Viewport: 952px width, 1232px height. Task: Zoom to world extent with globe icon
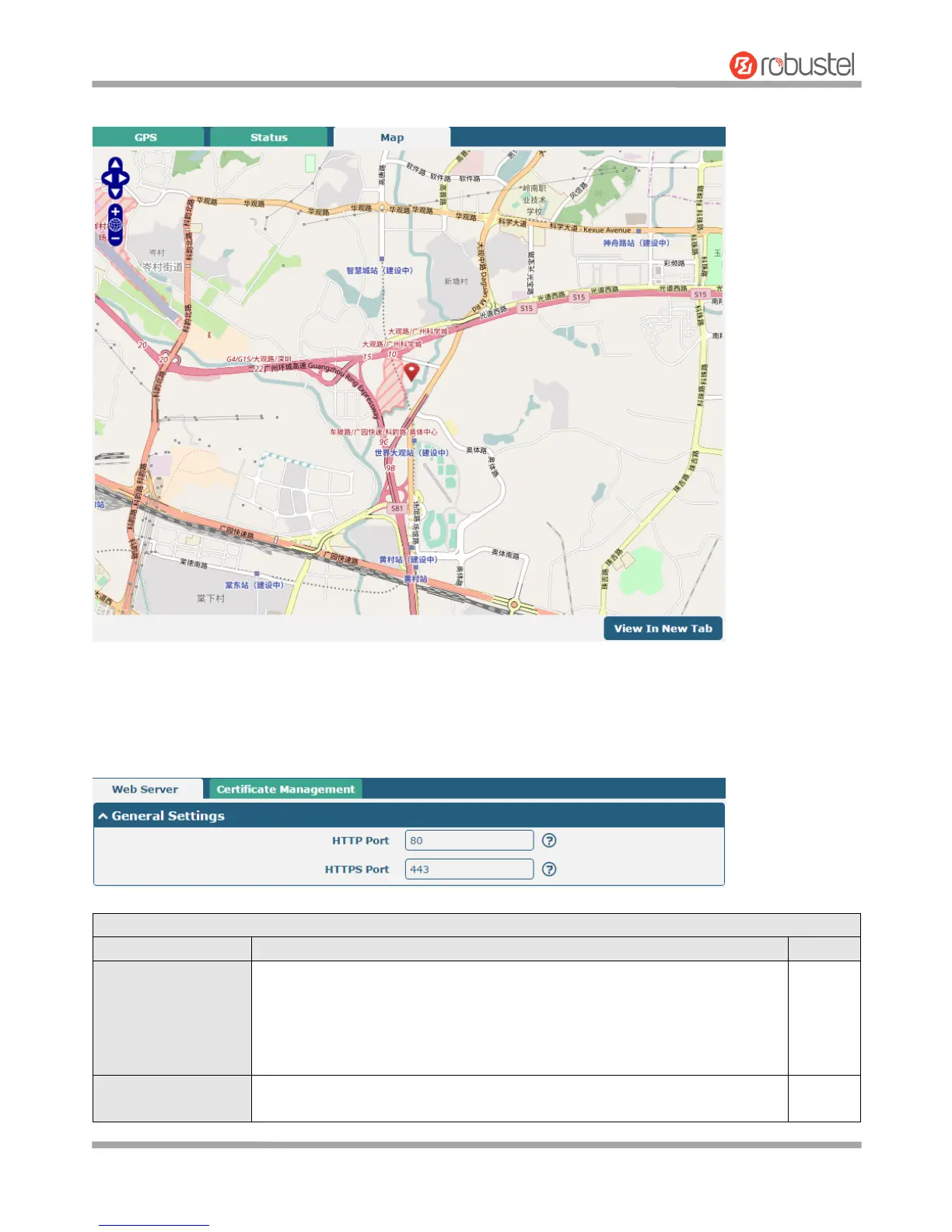(x=115, y=225)
